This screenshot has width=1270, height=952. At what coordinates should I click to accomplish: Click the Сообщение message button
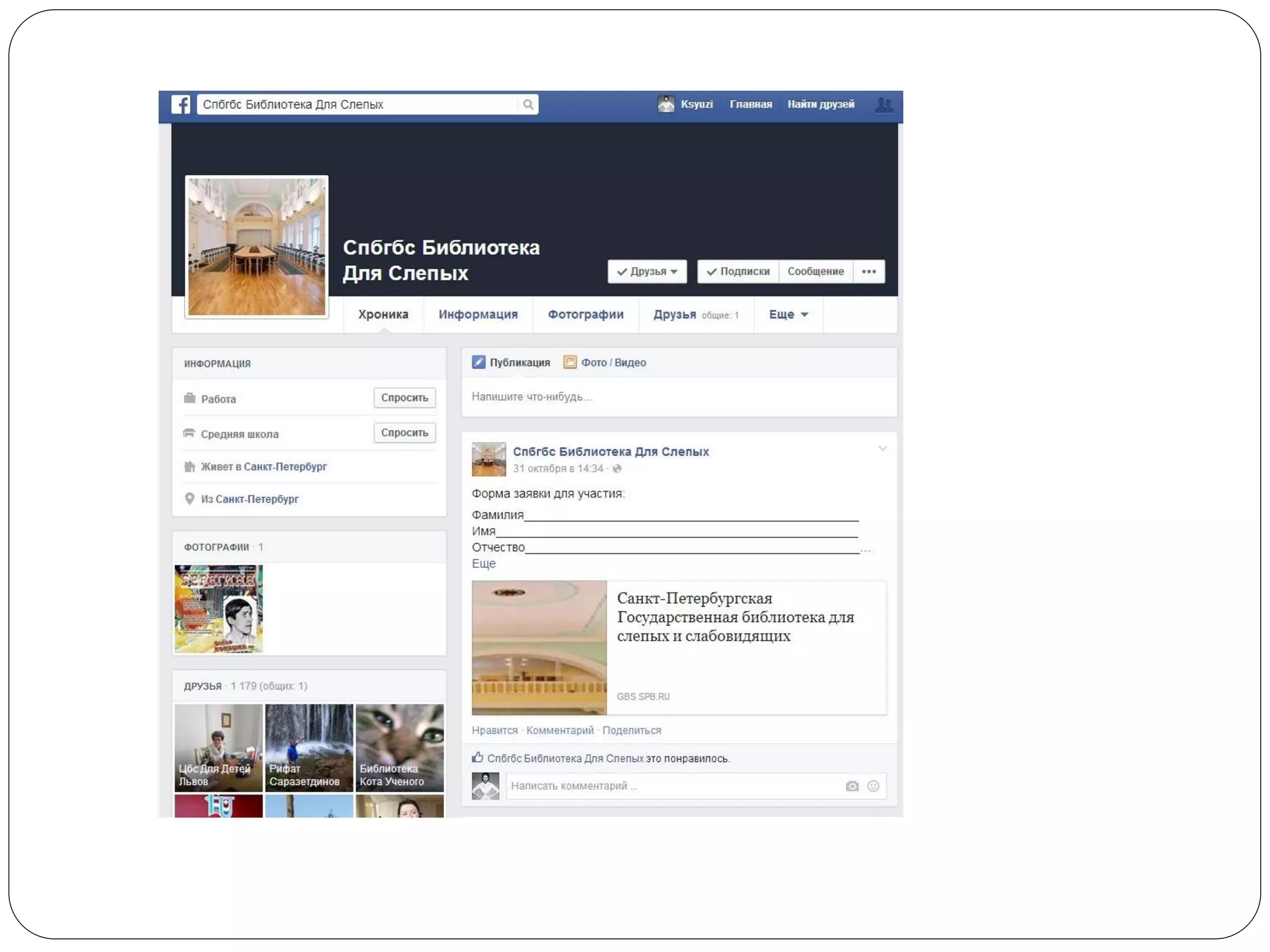[815, 271]
